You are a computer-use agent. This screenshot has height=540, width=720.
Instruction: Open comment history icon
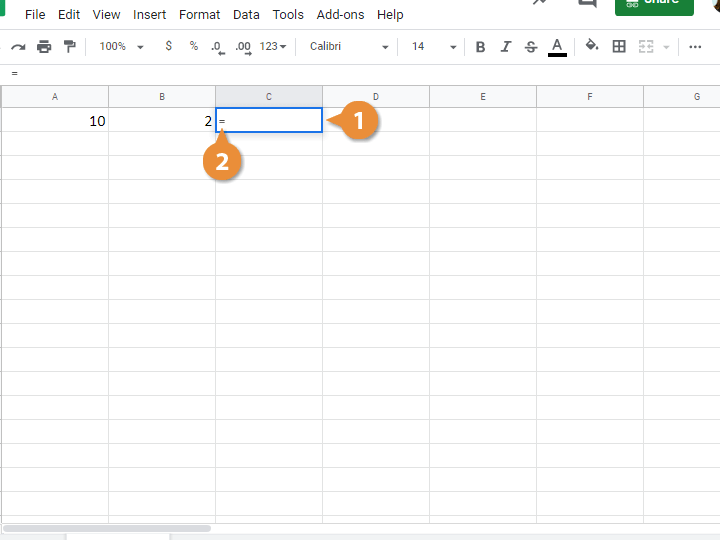586,3
